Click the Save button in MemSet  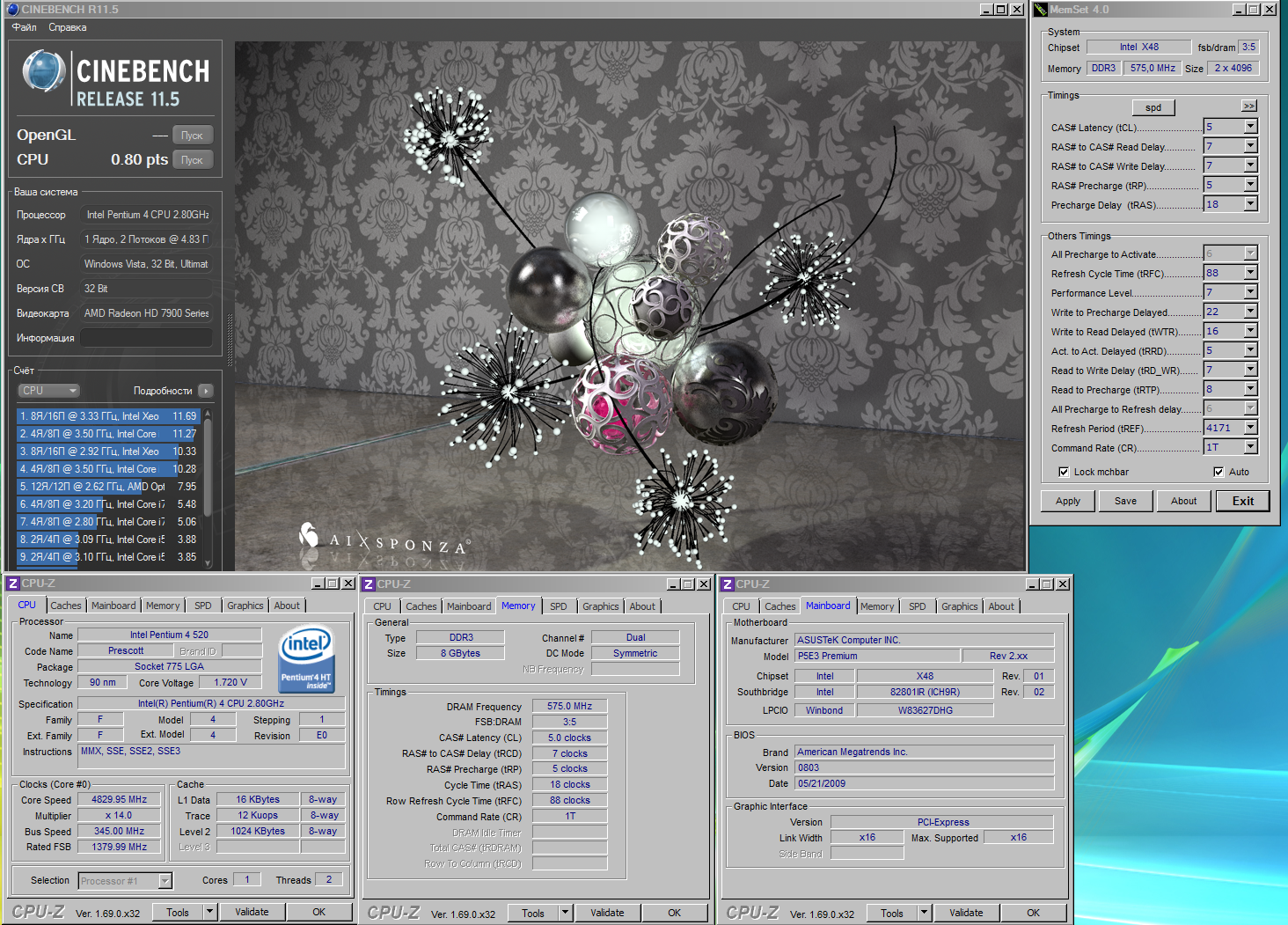point(1125,501)
